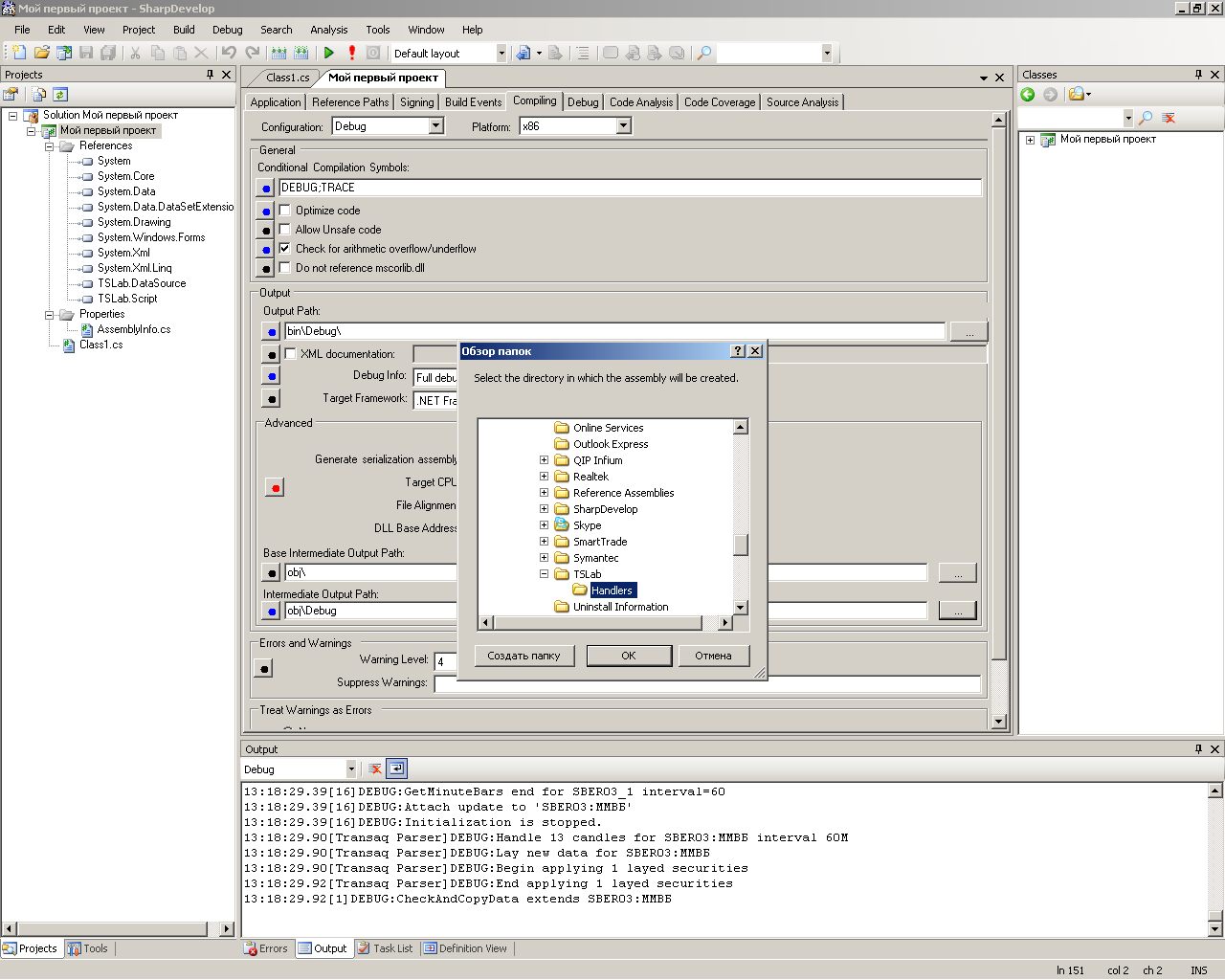
Task: Click the Refresh icon in Projects panel
Action: 60,94
